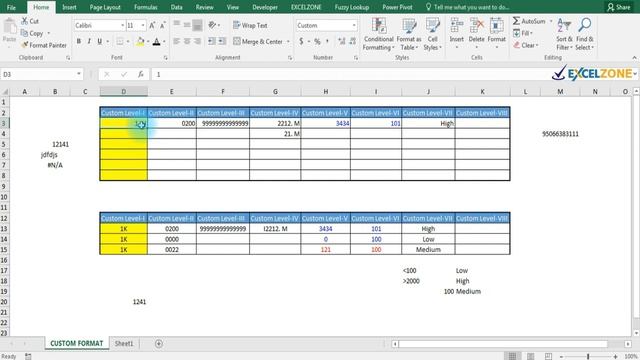Open font size 11 dropdown
The width and height of the screenshot is (640, 360).
click(142, 25)
